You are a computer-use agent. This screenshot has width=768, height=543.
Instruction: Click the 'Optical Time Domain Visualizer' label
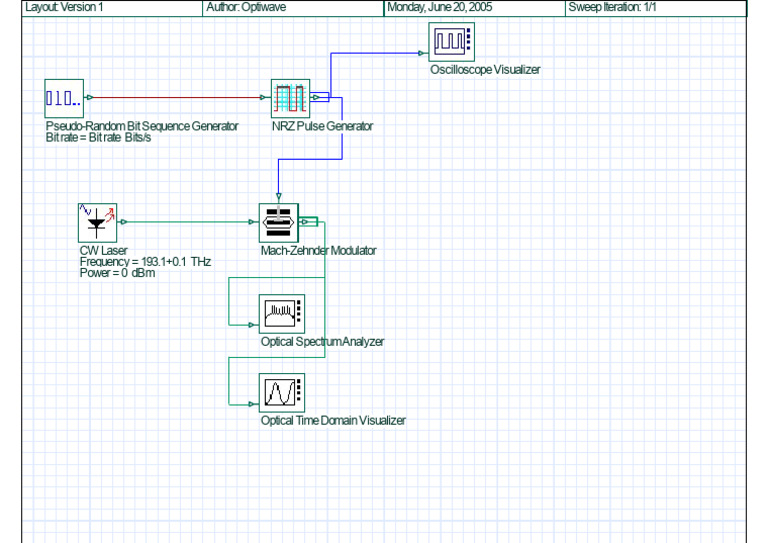coord(333,420)
